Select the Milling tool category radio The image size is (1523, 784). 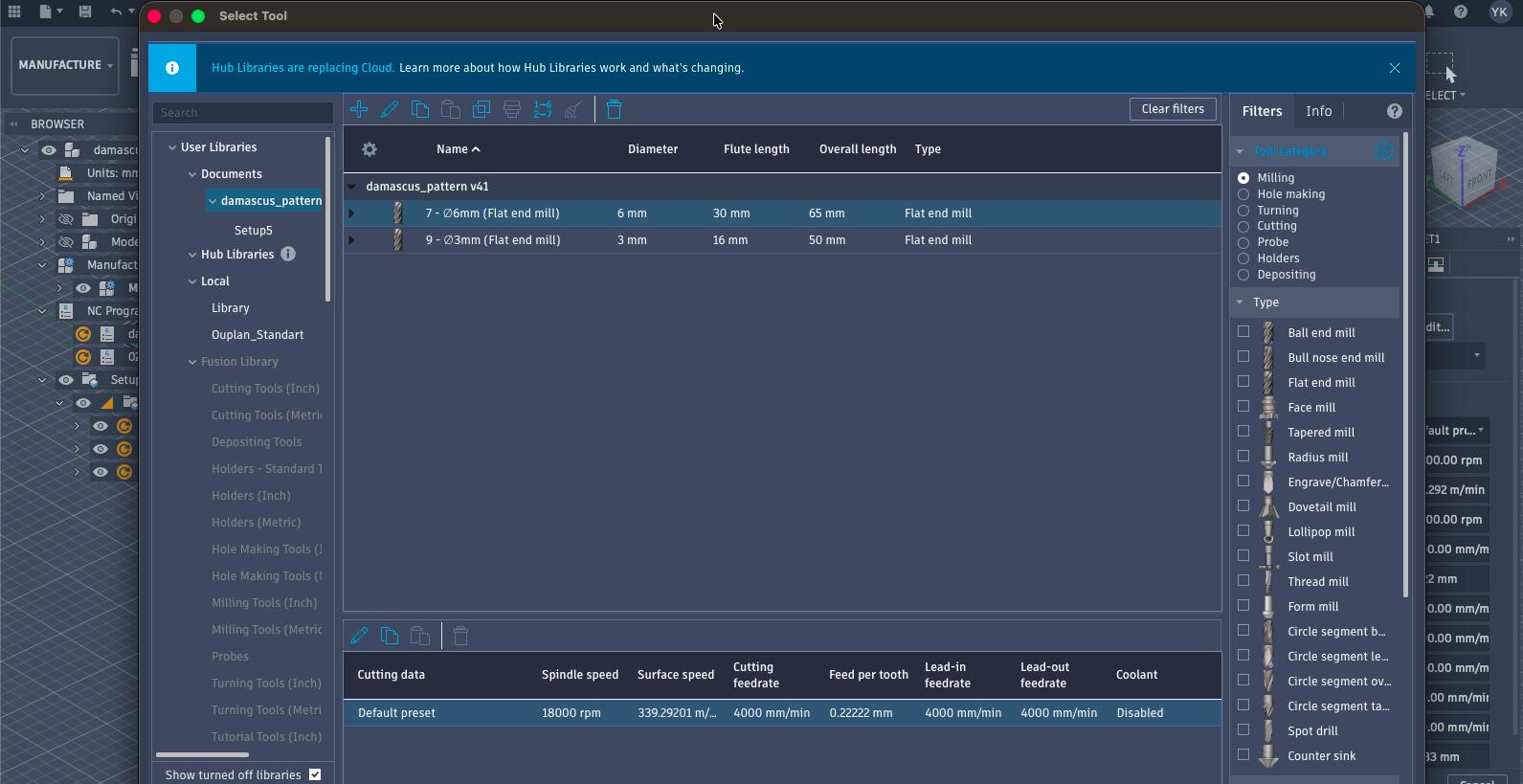[1243, 178]
